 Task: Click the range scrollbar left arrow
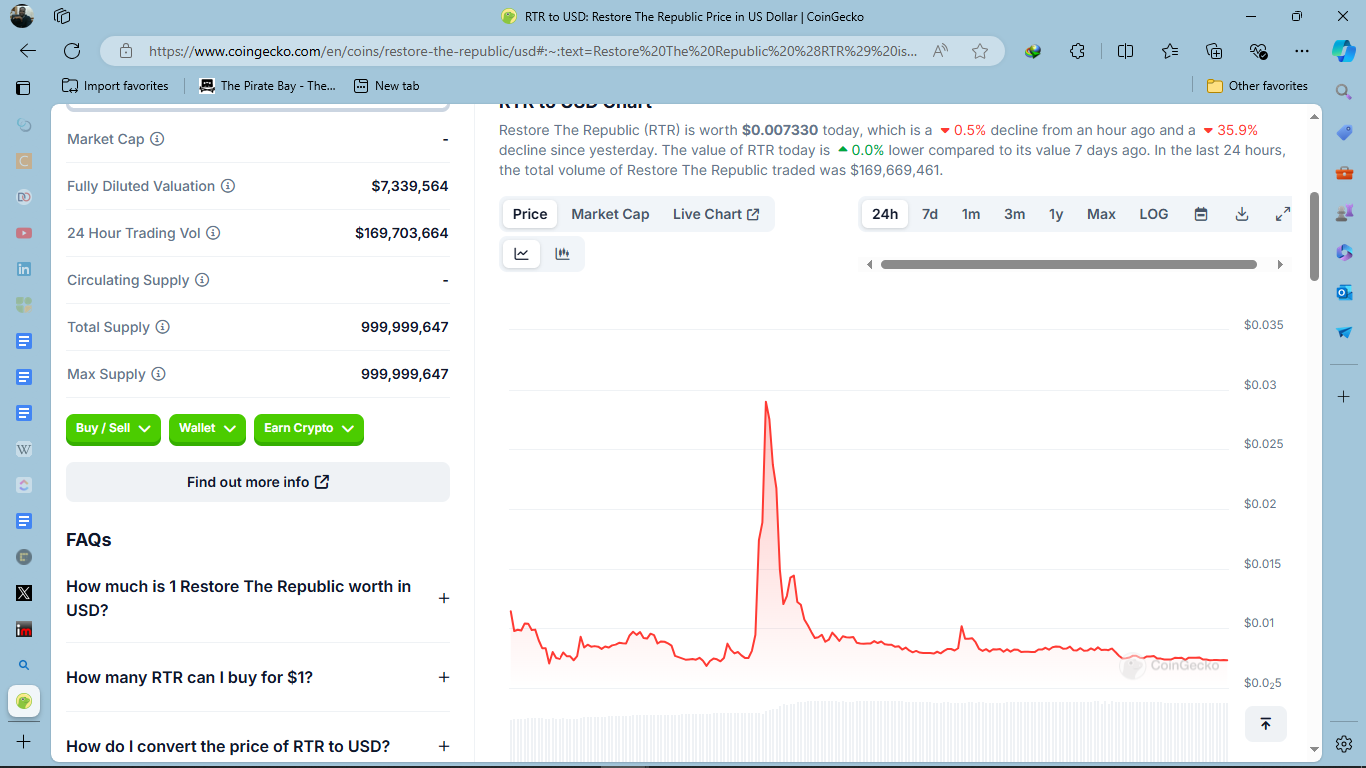(870, 265)
